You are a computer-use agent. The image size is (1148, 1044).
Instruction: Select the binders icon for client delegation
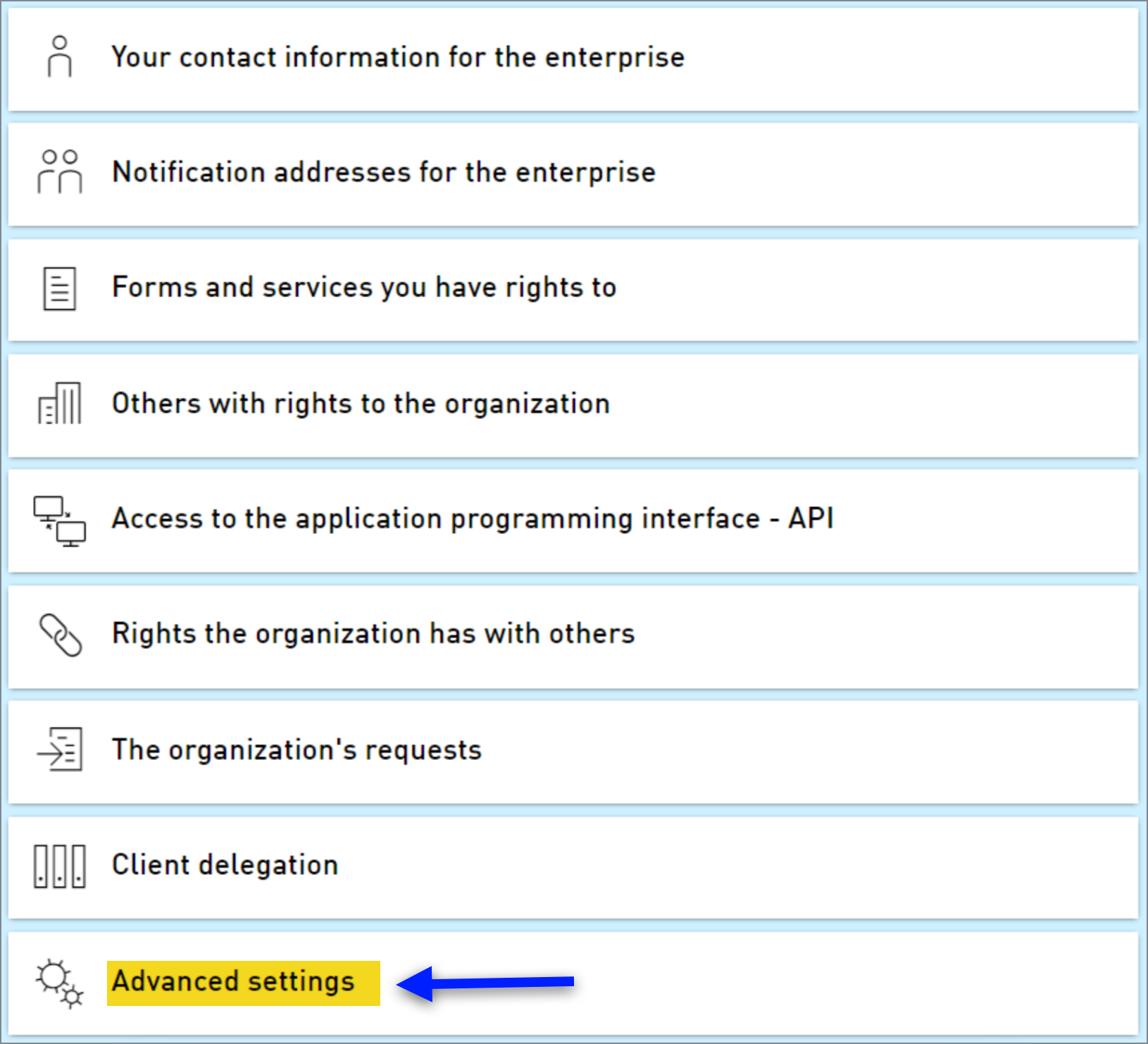(59, 865)
